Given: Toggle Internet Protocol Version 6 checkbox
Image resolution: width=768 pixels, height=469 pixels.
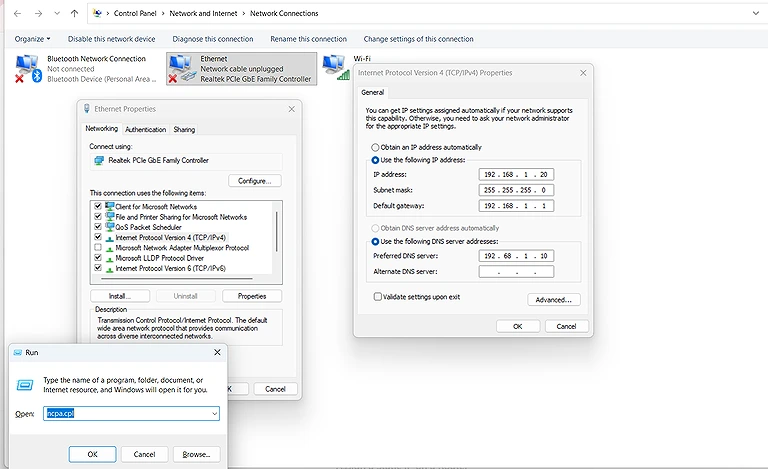Looking at the screenshot, I should (97, 268).
